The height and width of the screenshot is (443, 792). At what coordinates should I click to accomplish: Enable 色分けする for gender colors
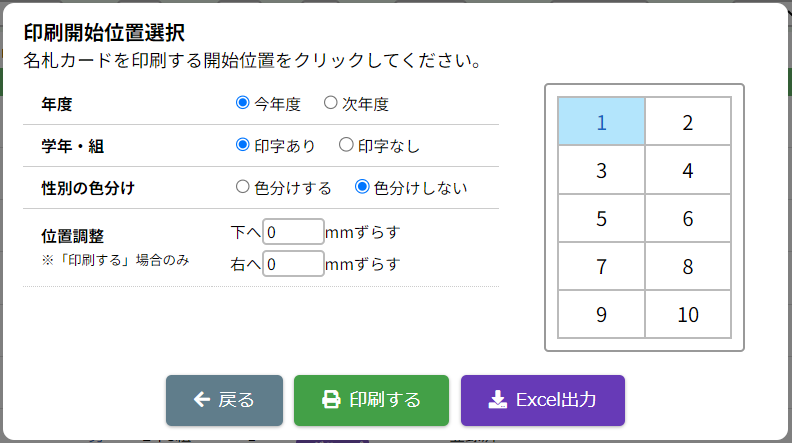click(x=242, y=187)
